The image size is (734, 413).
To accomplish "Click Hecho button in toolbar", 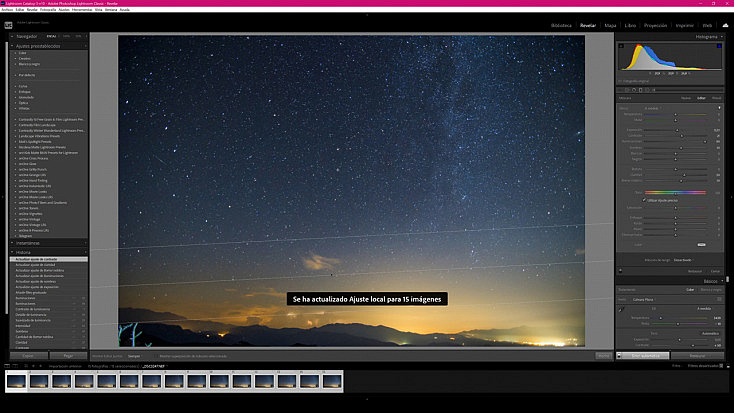I will click(x=604, y=356).
